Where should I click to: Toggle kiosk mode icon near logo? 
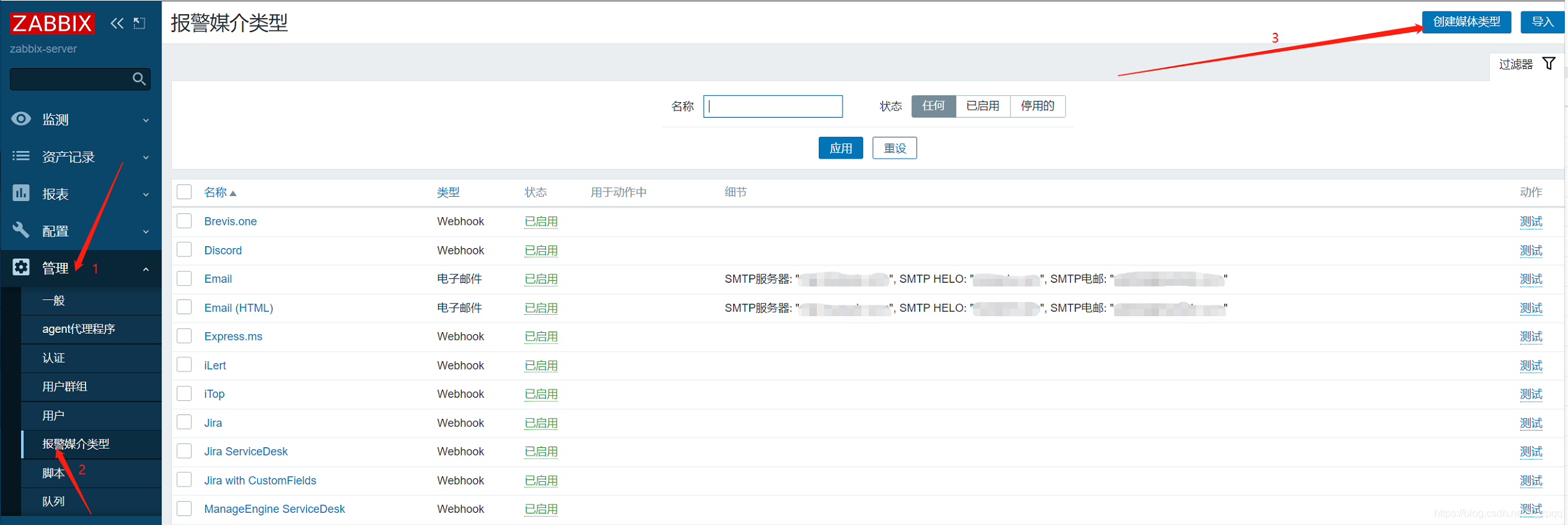point(140,24)
